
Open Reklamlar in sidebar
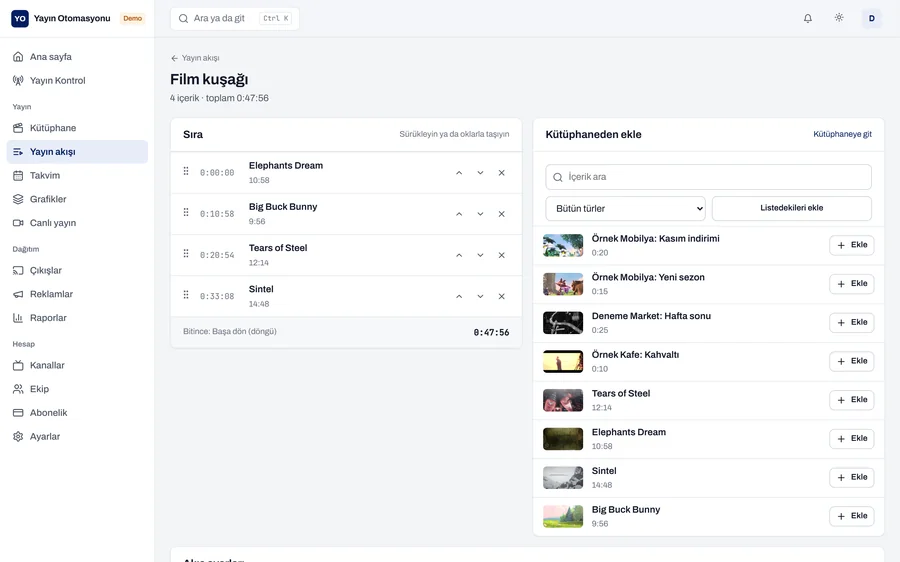[77, 294]
